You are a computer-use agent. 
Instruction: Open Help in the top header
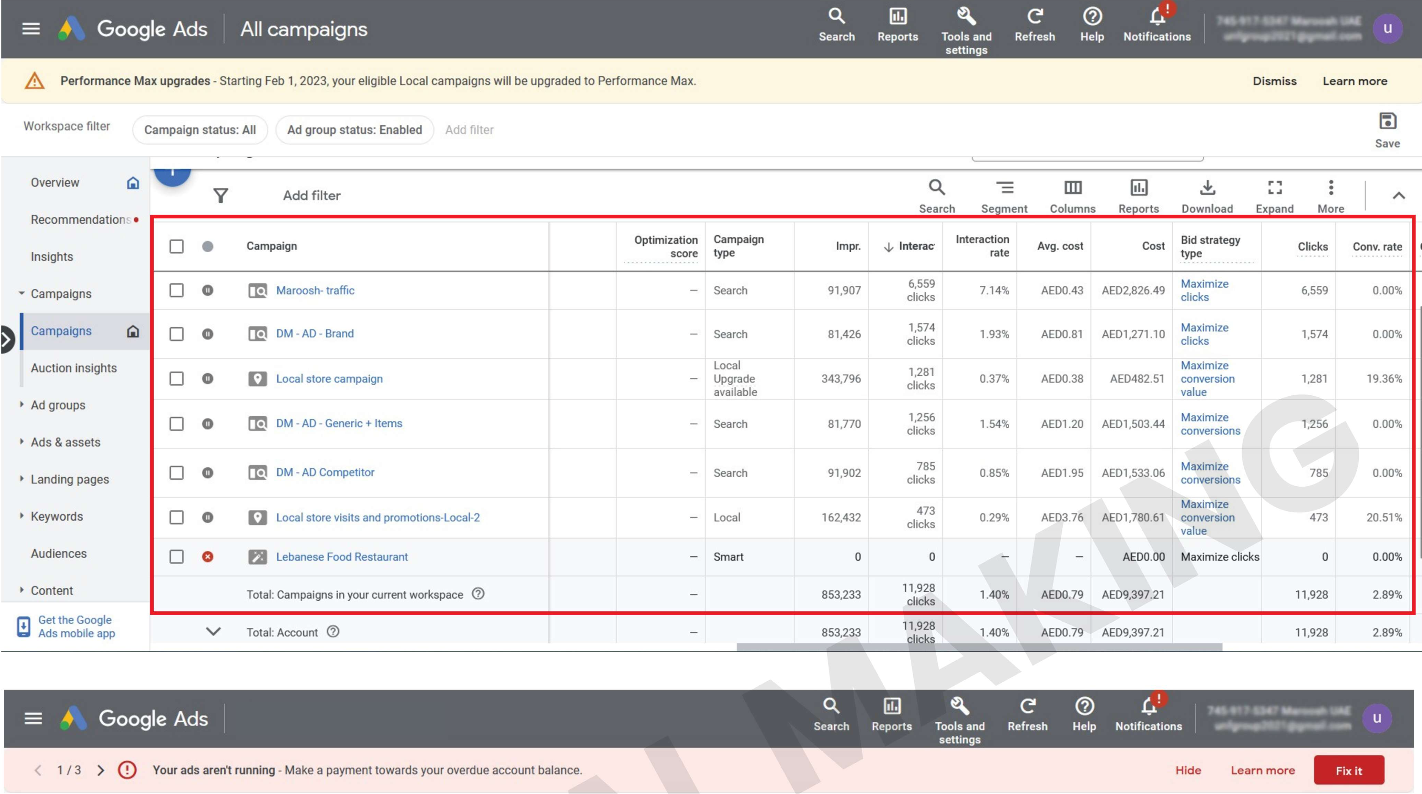tap(1092, 25)
